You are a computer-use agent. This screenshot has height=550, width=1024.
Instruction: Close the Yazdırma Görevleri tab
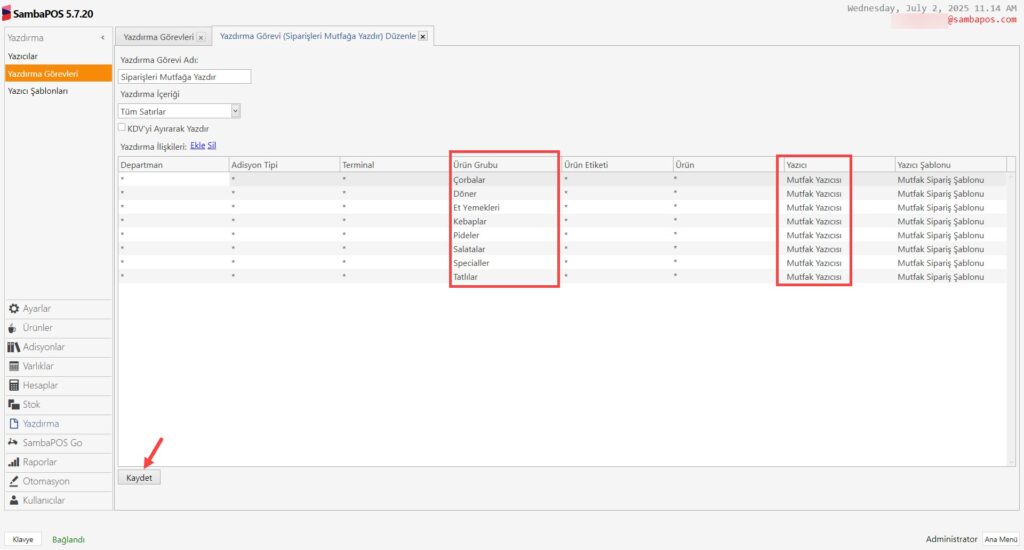[201, 37]
